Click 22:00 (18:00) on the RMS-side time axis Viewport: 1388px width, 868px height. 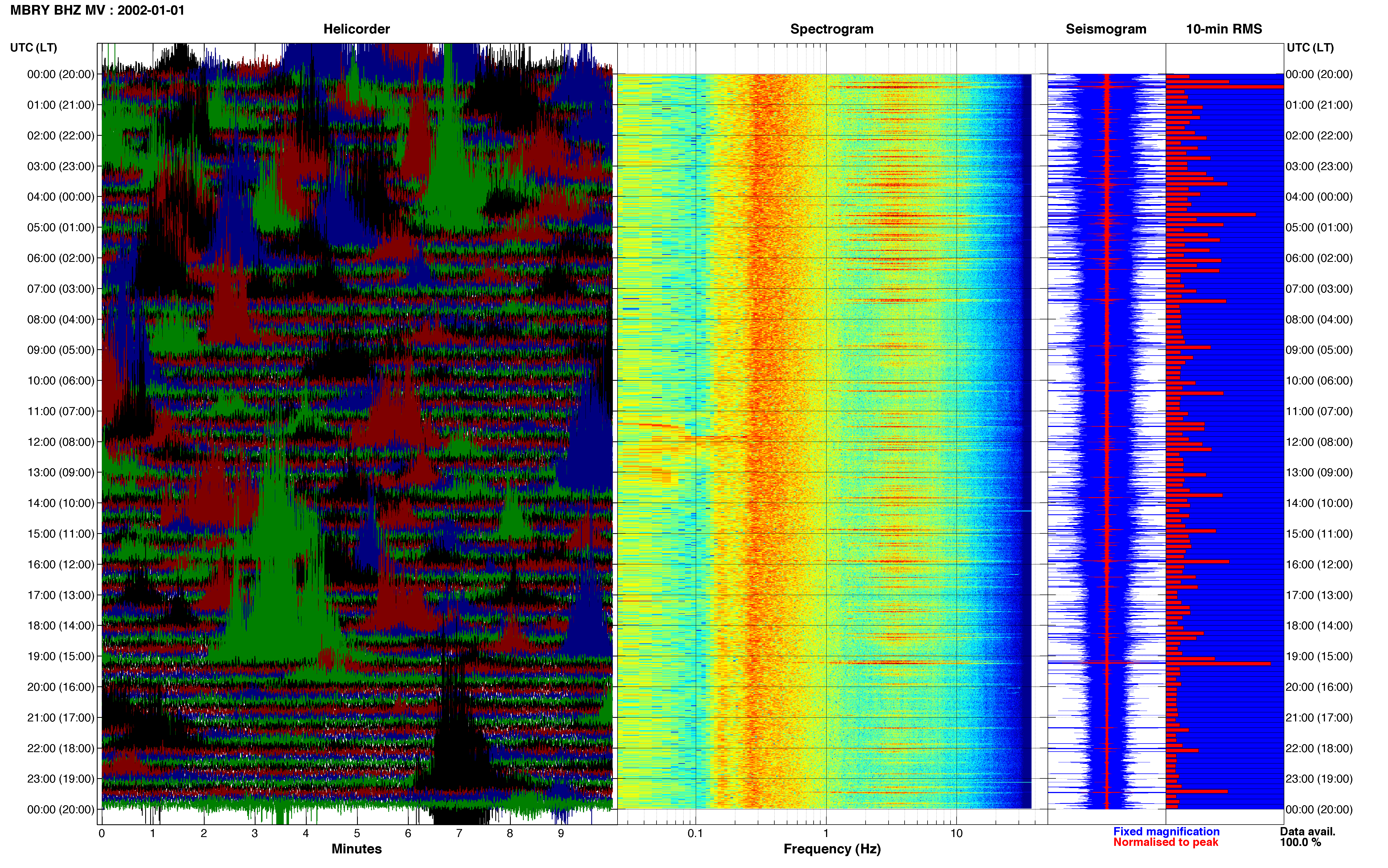coord(1319,748)
